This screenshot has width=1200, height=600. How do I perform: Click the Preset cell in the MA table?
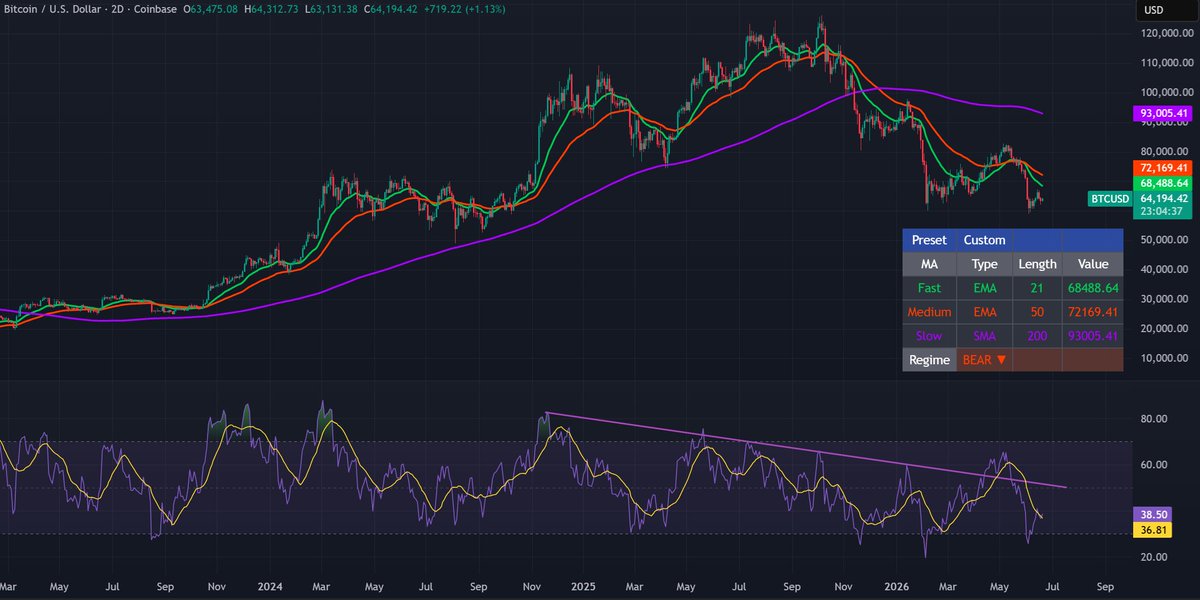pyautogui.click(x=929, y=240)
